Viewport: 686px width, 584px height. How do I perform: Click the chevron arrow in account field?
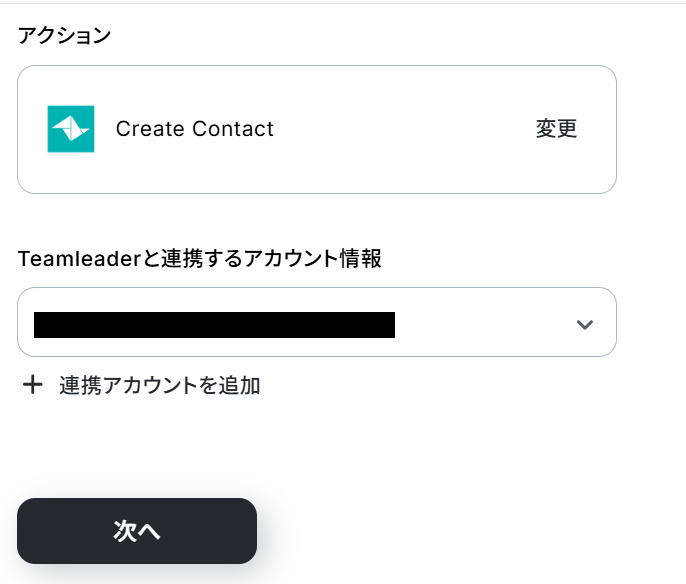tap(585, 324)
